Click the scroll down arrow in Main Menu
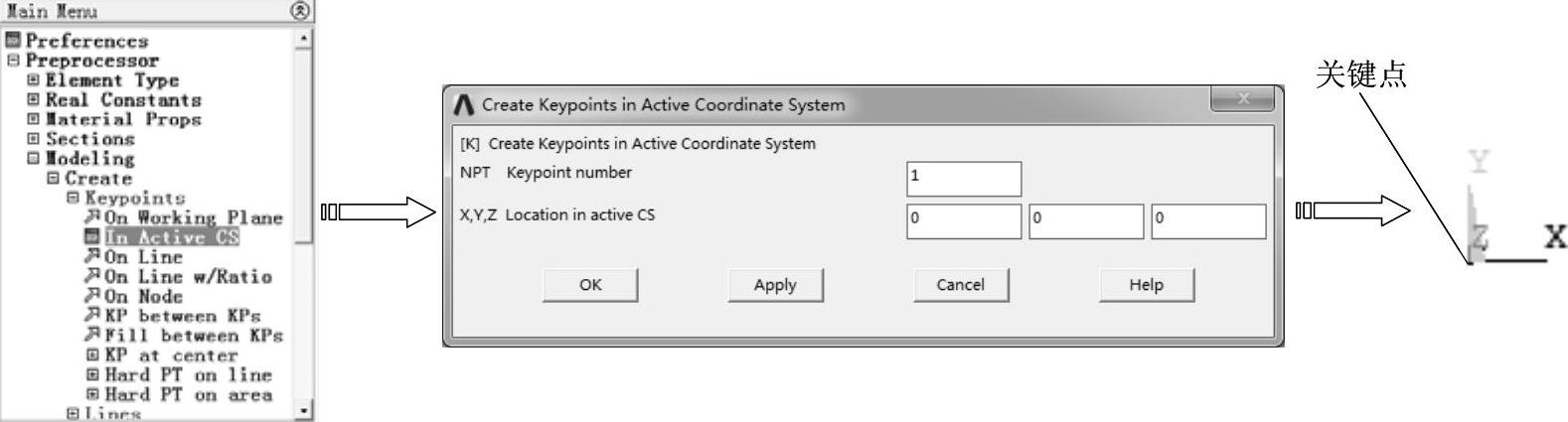Screen dimensions: 1568x422 pos(304,409)
